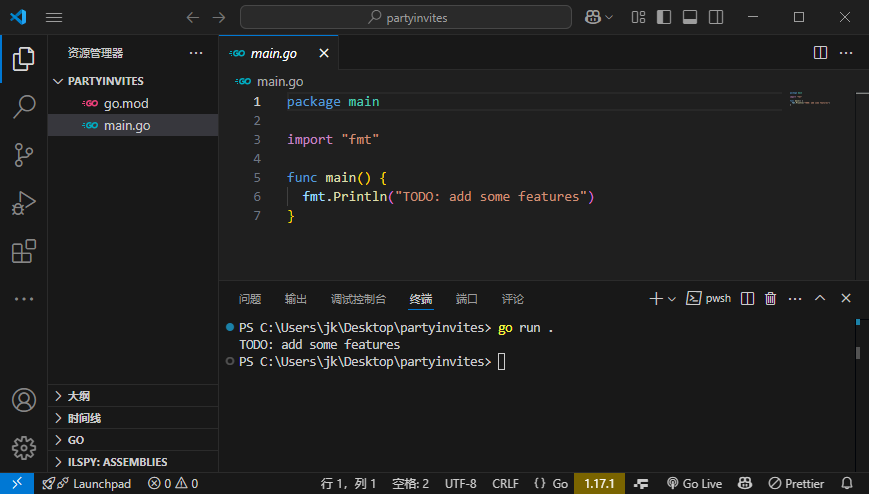The image size is (869, 494).
Task: Open the Run and Debug view
Action: tap(23, 203)
